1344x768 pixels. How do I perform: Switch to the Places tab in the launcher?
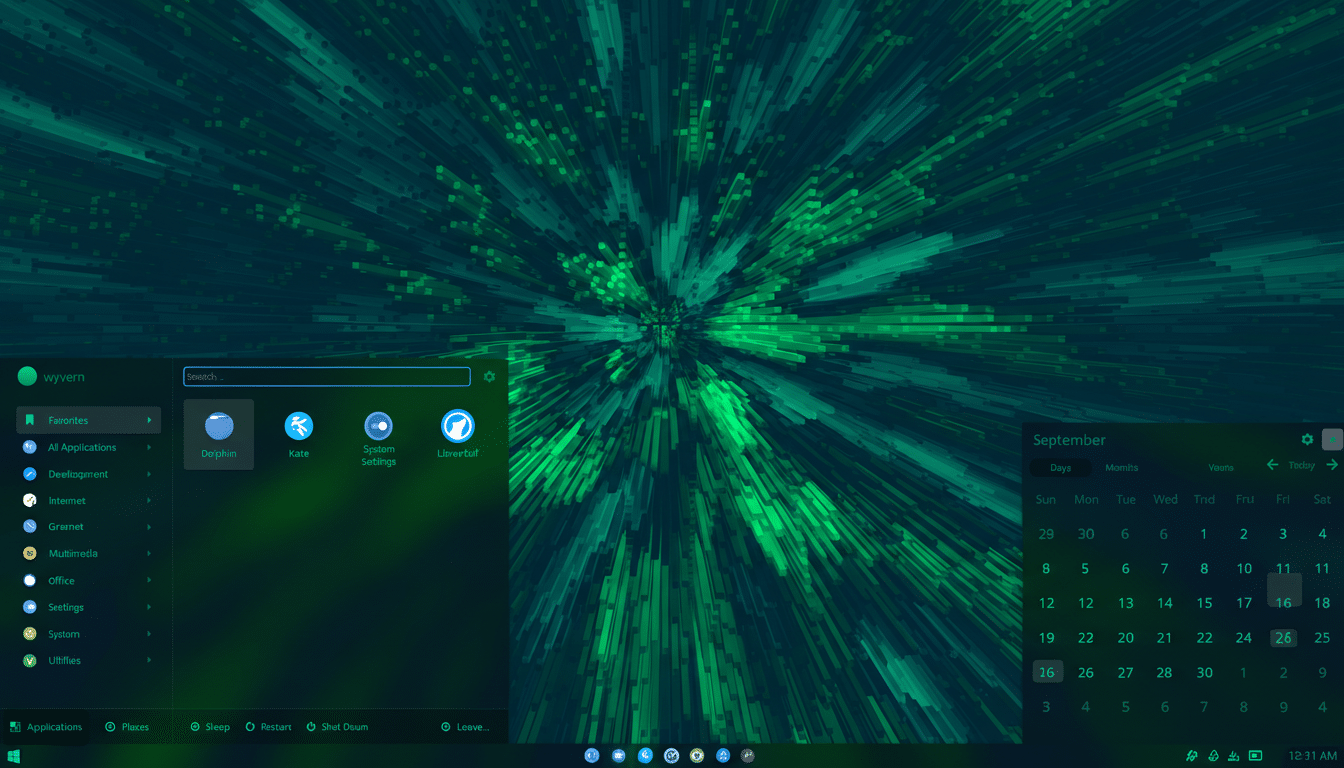tap(127, 727)
